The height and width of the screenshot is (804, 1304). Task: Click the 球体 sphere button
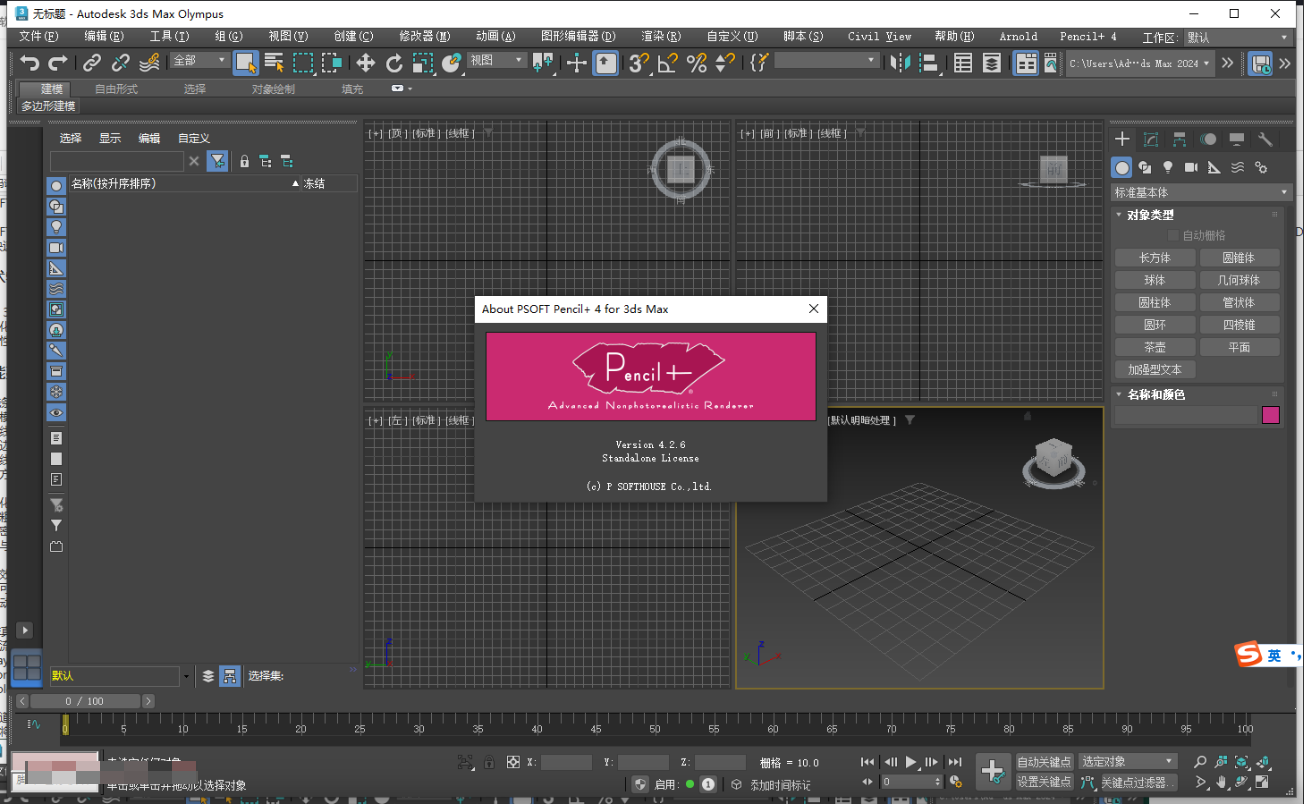1155,280
